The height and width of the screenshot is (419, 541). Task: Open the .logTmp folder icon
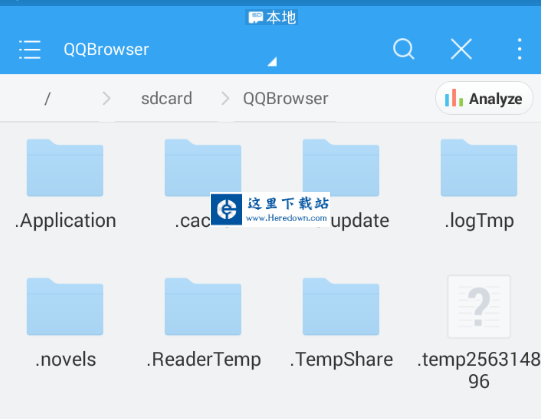[x=479, y=168]
